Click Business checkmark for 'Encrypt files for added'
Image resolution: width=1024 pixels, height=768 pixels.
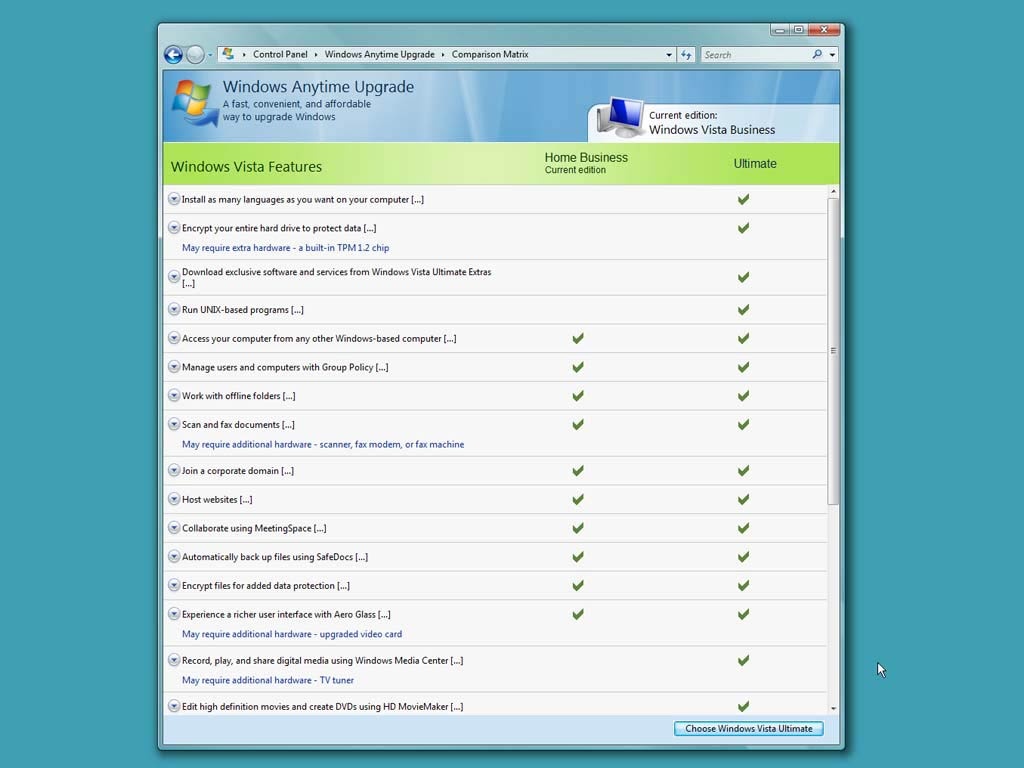point(578,586)
